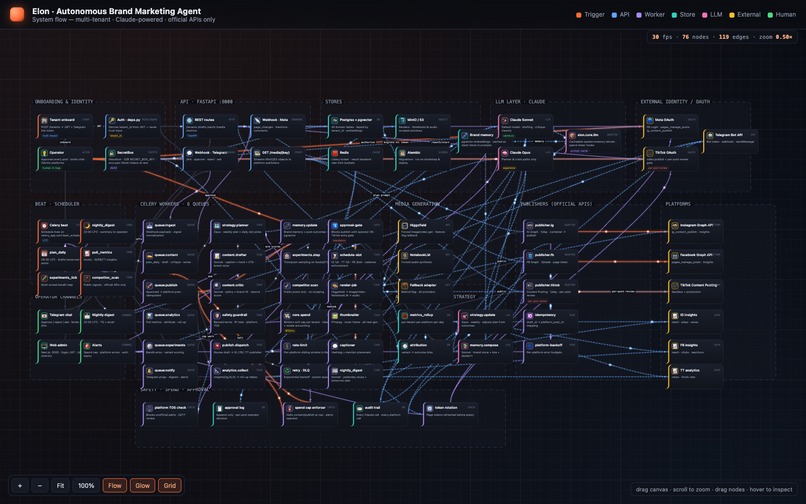Image resolution: width=806 pixels, height=504 pixels.
Task: Click the blue API legend swatch
Action: pos(614,15)
